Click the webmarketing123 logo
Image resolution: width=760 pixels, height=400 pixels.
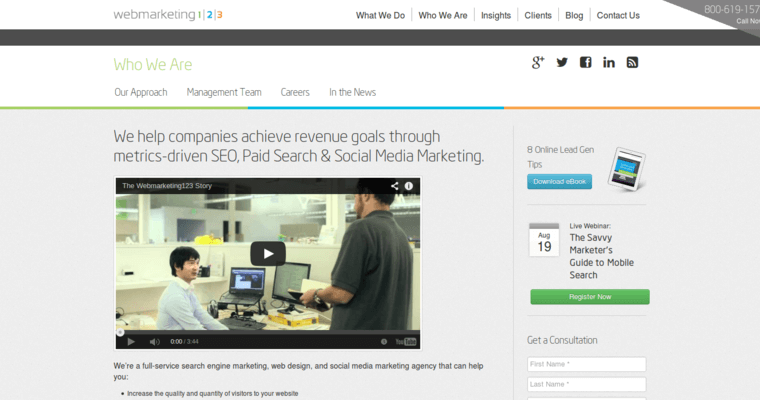click(168, 15)
